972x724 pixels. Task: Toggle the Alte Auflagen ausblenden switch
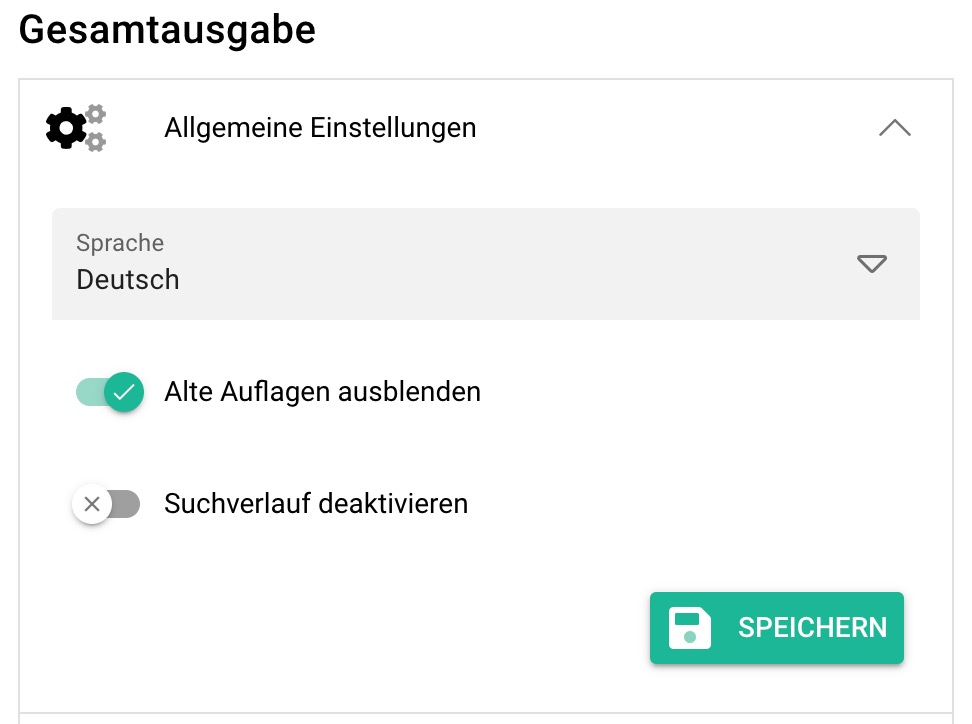click(x=108, y=392)
